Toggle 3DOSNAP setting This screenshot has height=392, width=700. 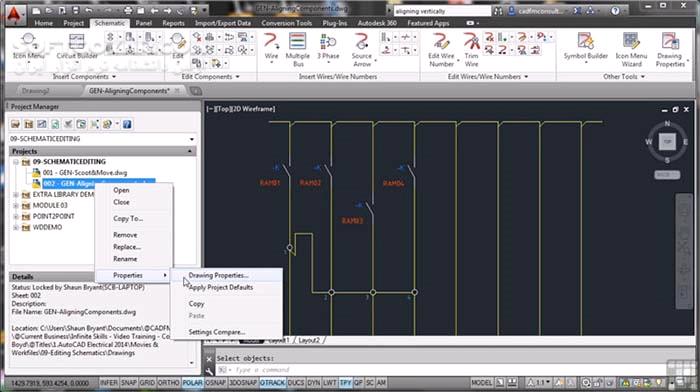pos(243,383)
